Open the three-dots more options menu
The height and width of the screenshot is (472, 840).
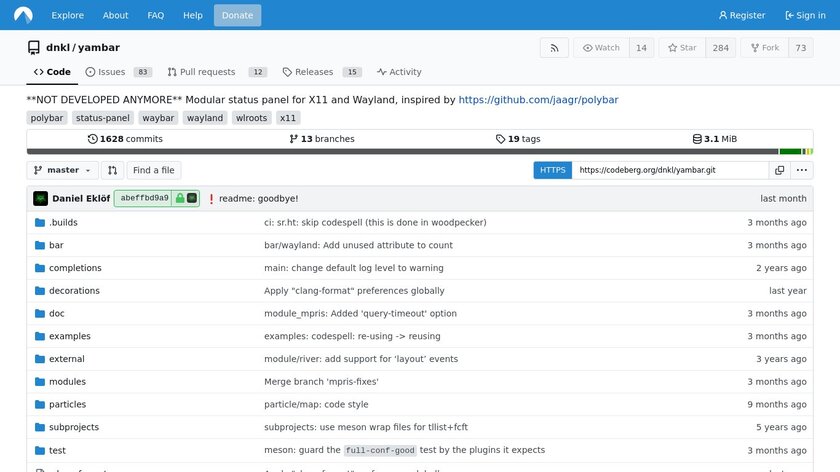[x=802, y=170]
